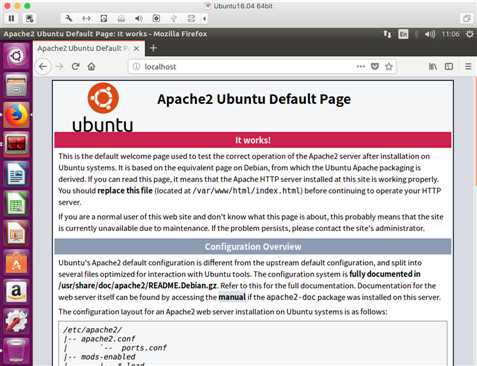Click the network adapter arrows icon
The width and height of the screenshot is (477, 366).
(x=86, y=19)
